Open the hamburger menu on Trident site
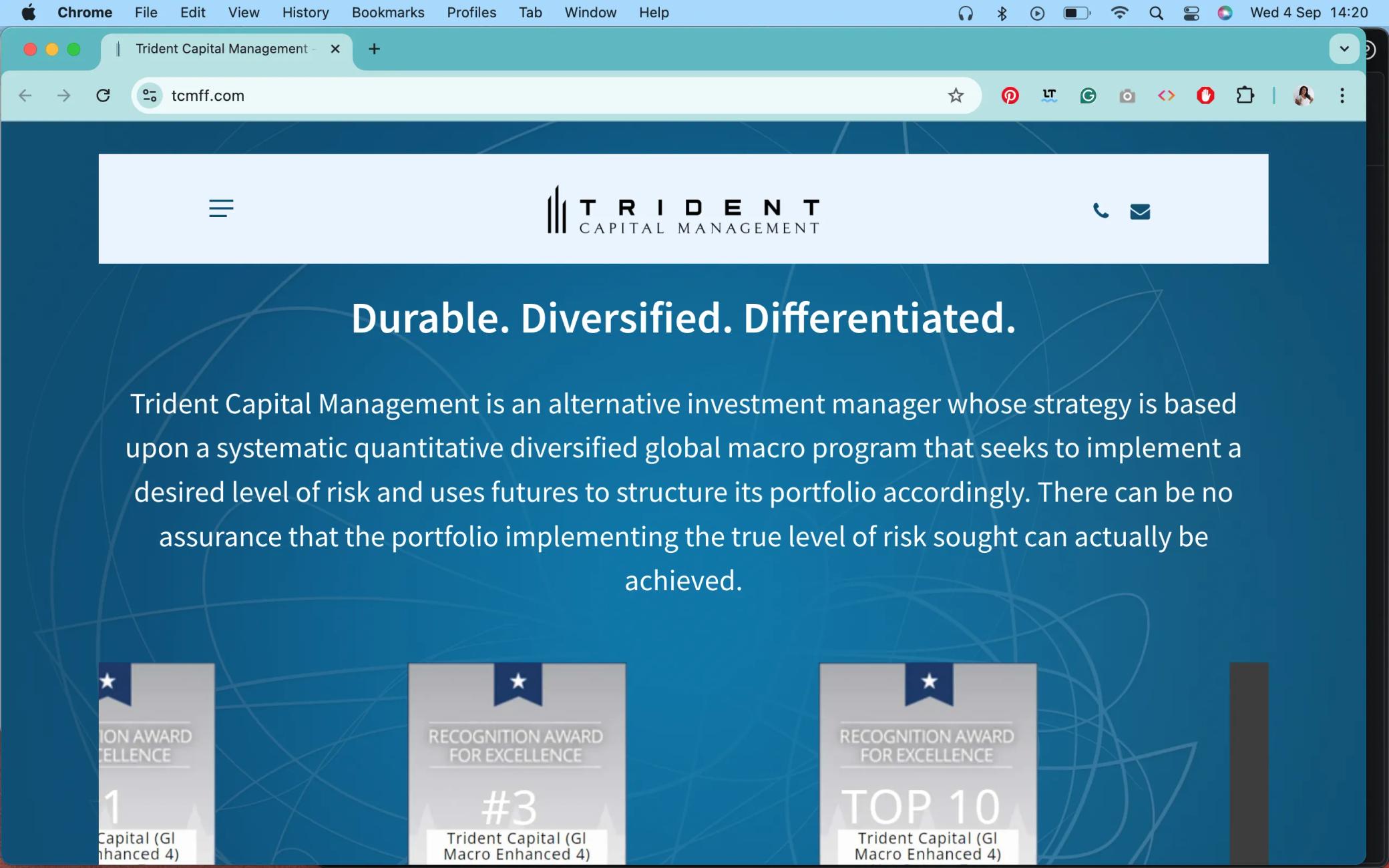The height and width of the screenshot is (868, 1389). [221, 208]
